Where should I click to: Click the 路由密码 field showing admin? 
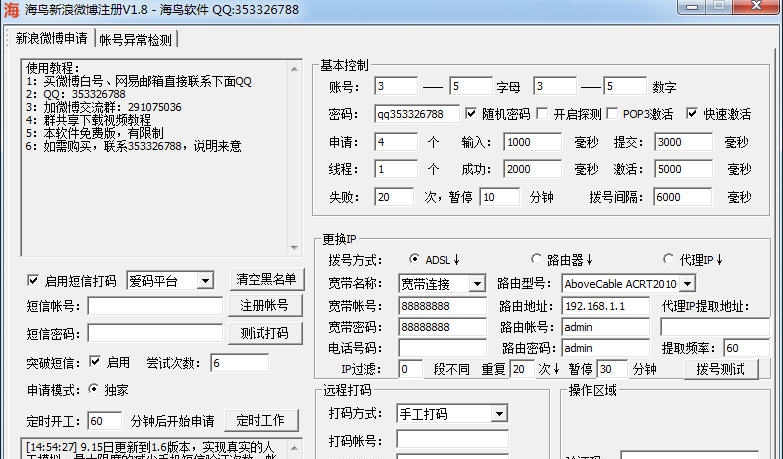coord(605,348)
